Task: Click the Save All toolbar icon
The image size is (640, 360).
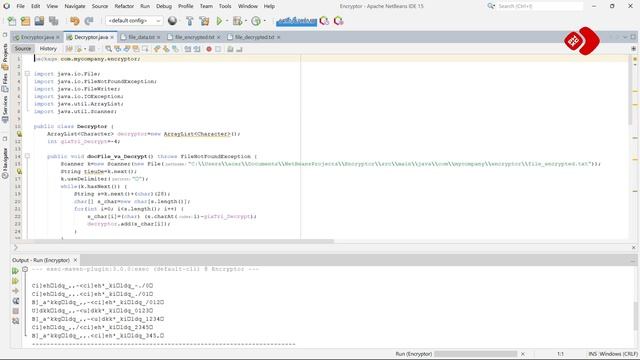Action: 53,21
